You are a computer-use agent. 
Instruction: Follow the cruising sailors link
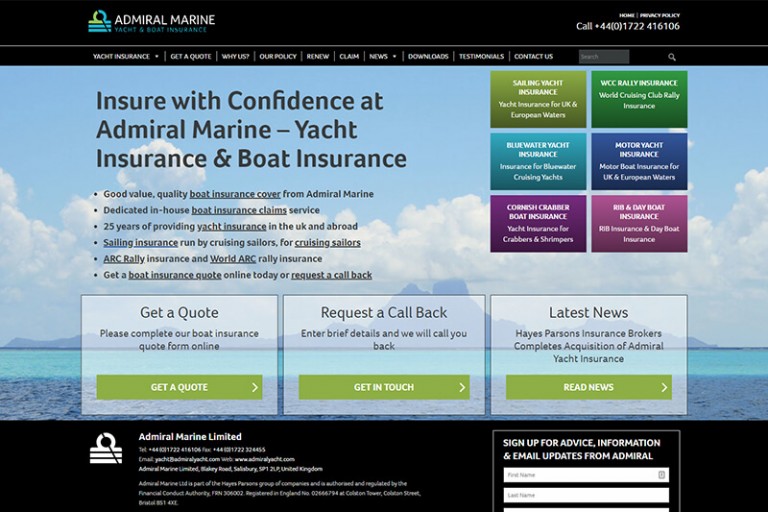328,243
